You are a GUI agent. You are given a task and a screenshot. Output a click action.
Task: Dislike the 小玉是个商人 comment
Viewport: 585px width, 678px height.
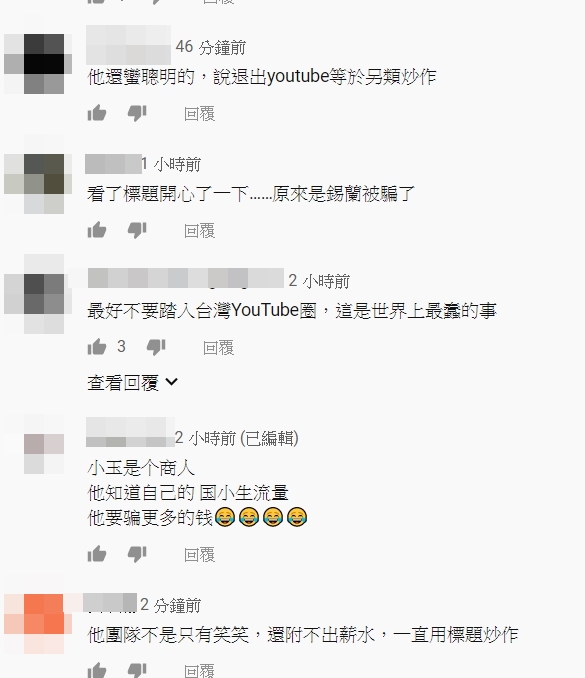tap(137, 554)
